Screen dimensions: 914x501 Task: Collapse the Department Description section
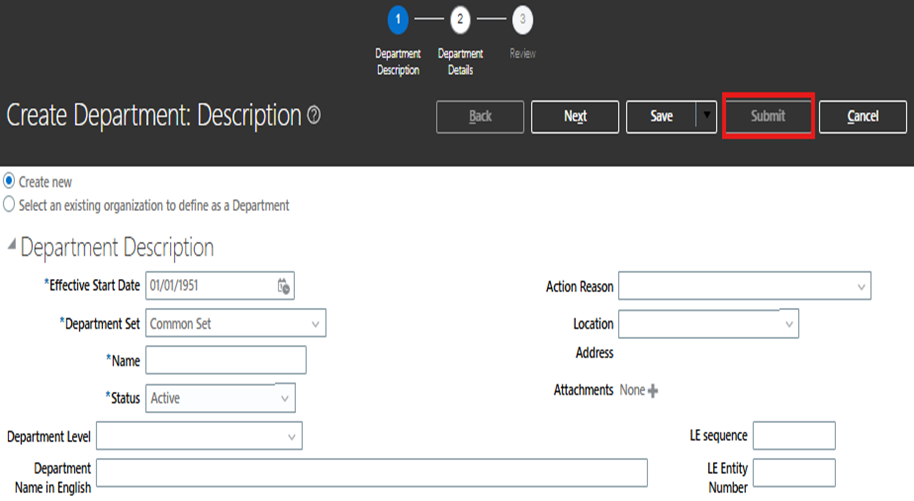pos(12,245)
